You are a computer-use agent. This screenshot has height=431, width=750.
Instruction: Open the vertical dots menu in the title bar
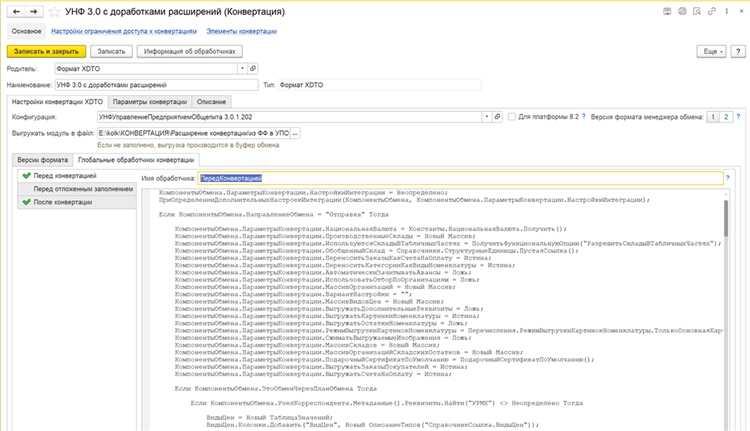tap(727, 11)
